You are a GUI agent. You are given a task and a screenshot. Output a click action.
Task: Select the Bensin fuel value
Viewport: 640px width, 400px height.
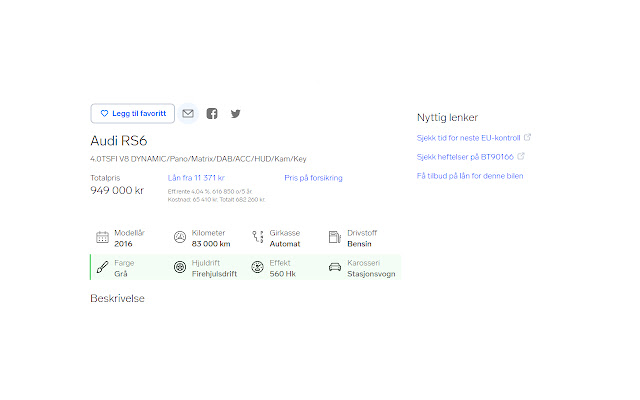[360, 244]
